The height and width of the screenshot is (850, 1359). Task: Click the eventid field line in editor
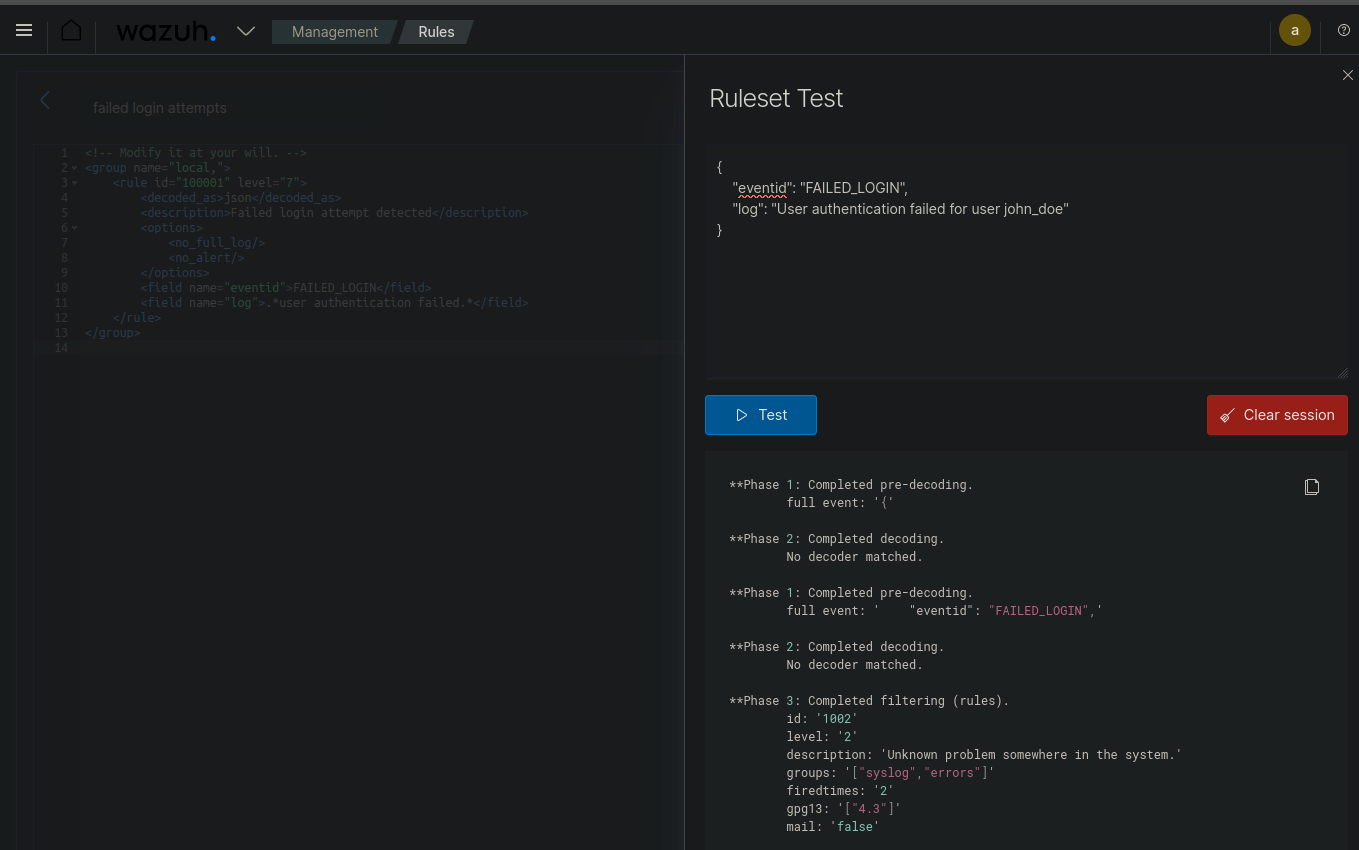[x=286, y=288]
